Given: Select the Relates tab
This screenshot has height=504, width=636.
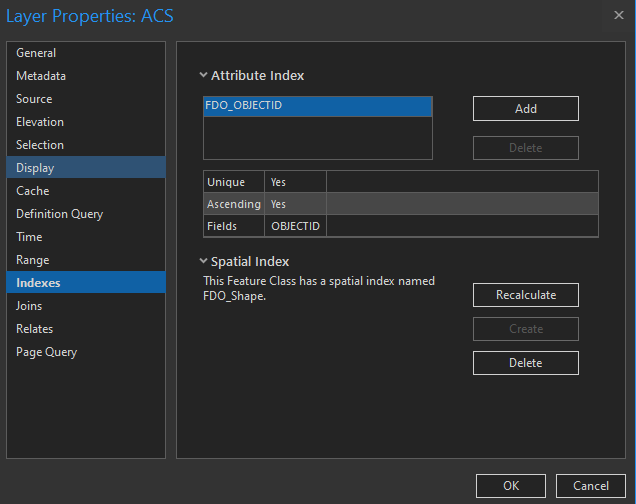Looking at the screenshot, I should [x=35, y=329].
